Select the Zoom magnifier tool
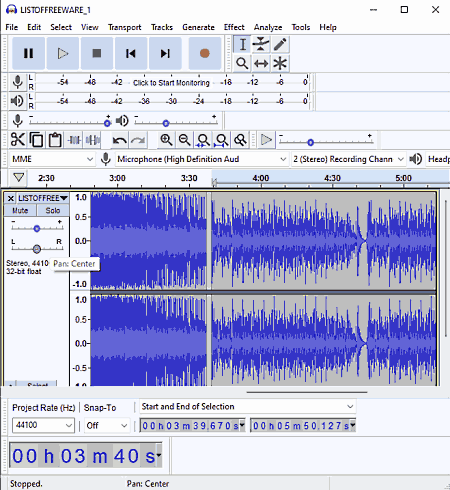This screenshot has height=490, width=450. tap(242, 63)
